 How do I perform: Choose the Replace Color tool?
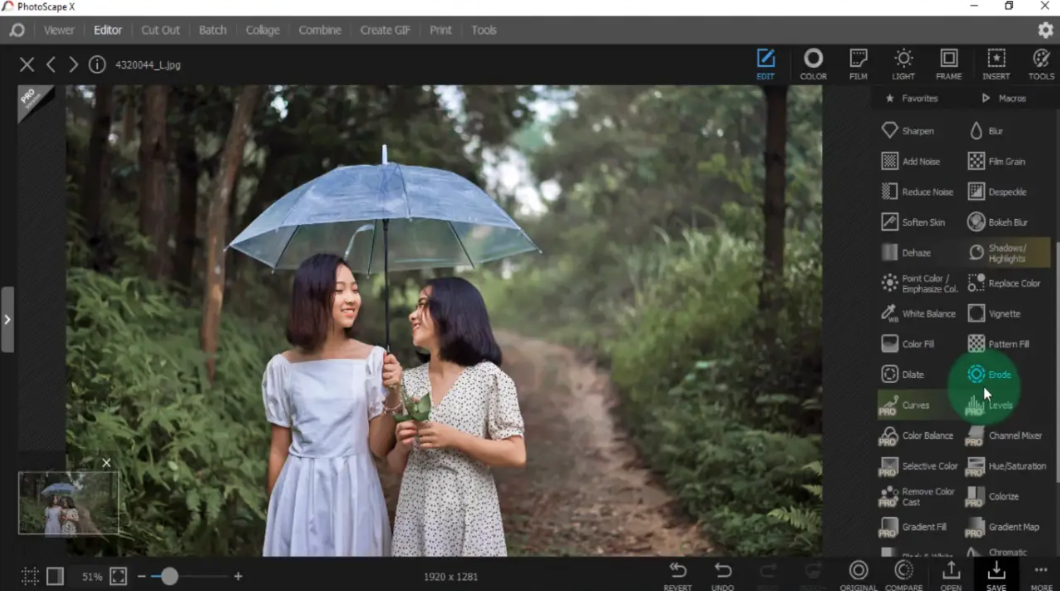tap(1004, 283)
